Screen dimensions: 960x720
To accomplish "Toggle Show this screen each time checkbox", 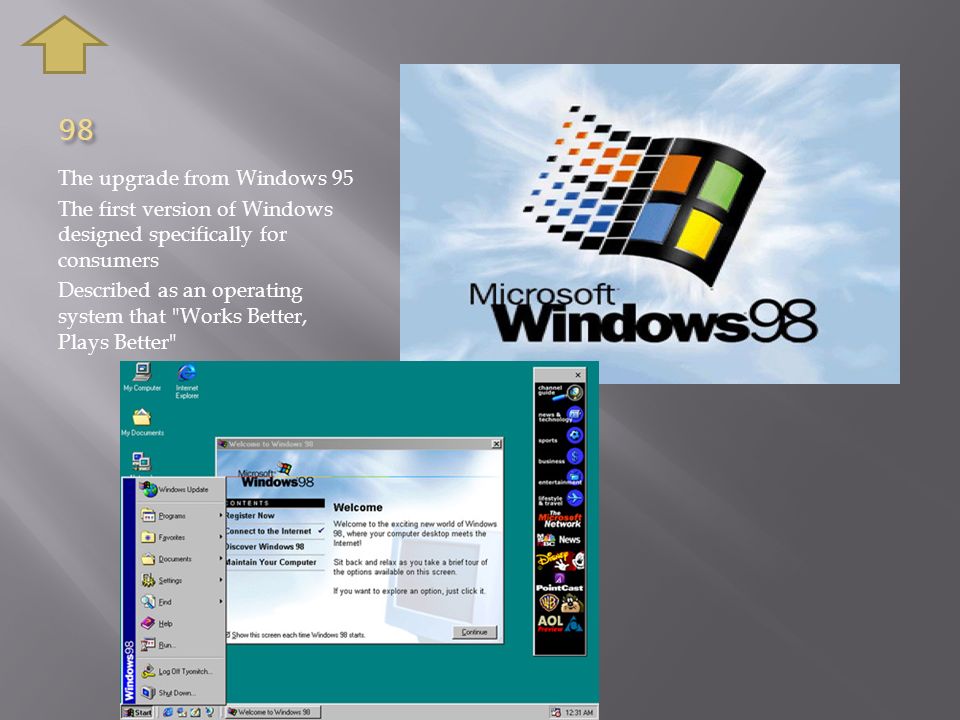I will [228, 634].
